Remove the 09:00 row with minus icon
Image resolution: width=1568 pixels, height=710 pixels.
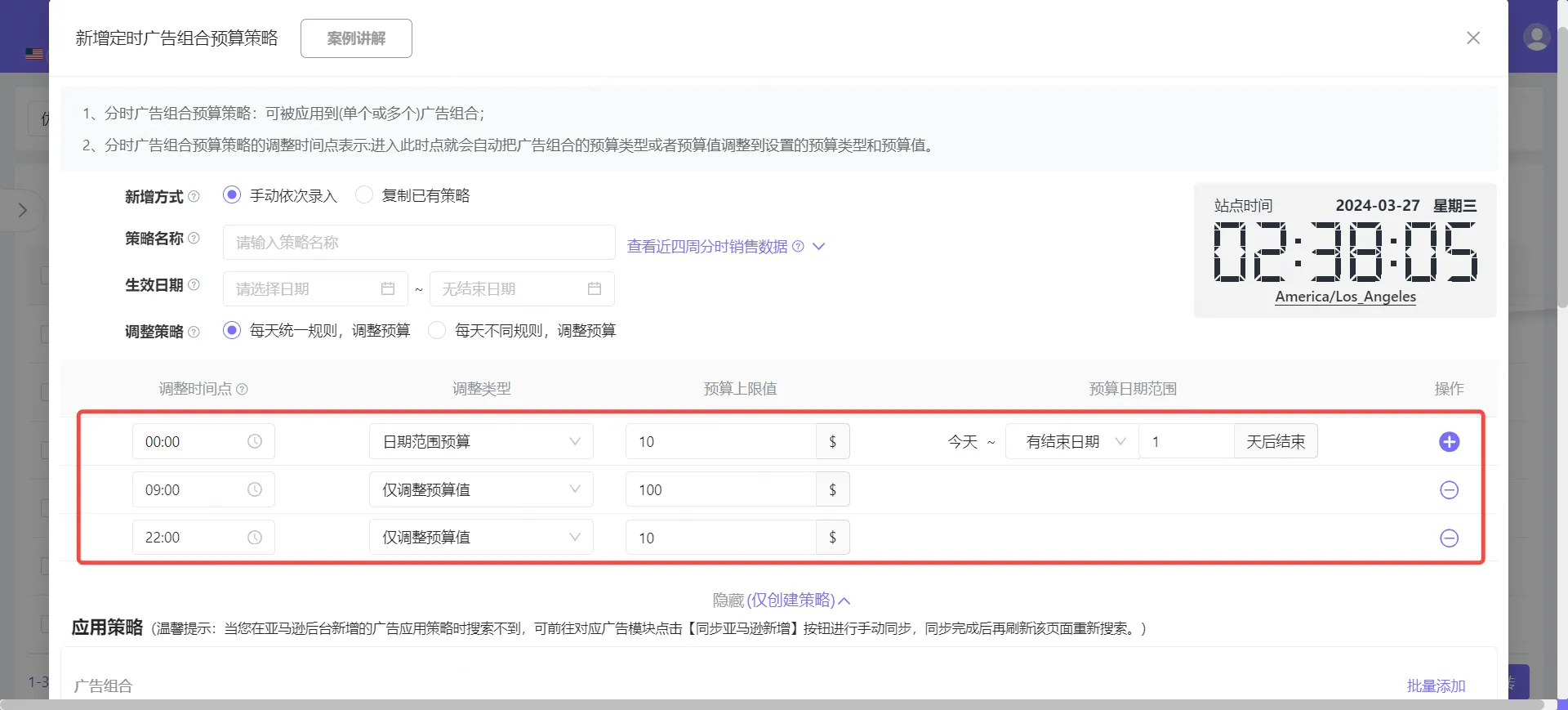(1449, 490)
